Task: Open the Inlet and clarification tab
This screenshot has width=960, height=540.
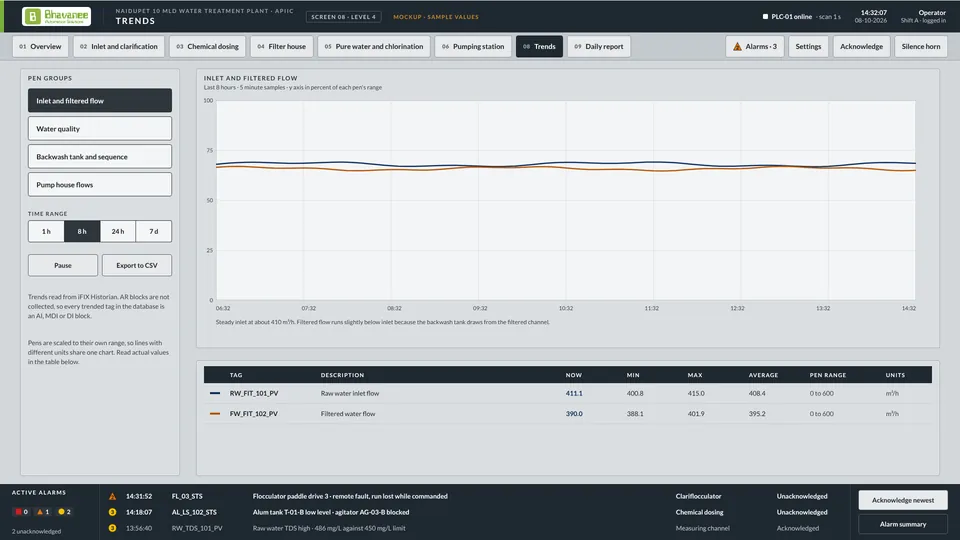Action: (119, 47)
